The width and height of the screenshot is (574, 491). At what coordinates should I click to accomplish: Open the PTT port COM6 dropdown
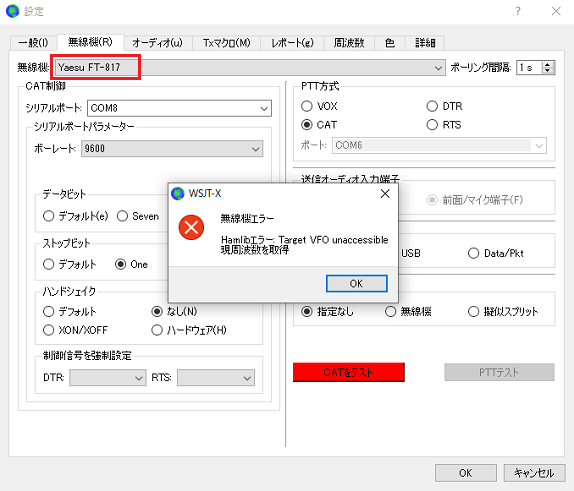(x=439, y=145)
